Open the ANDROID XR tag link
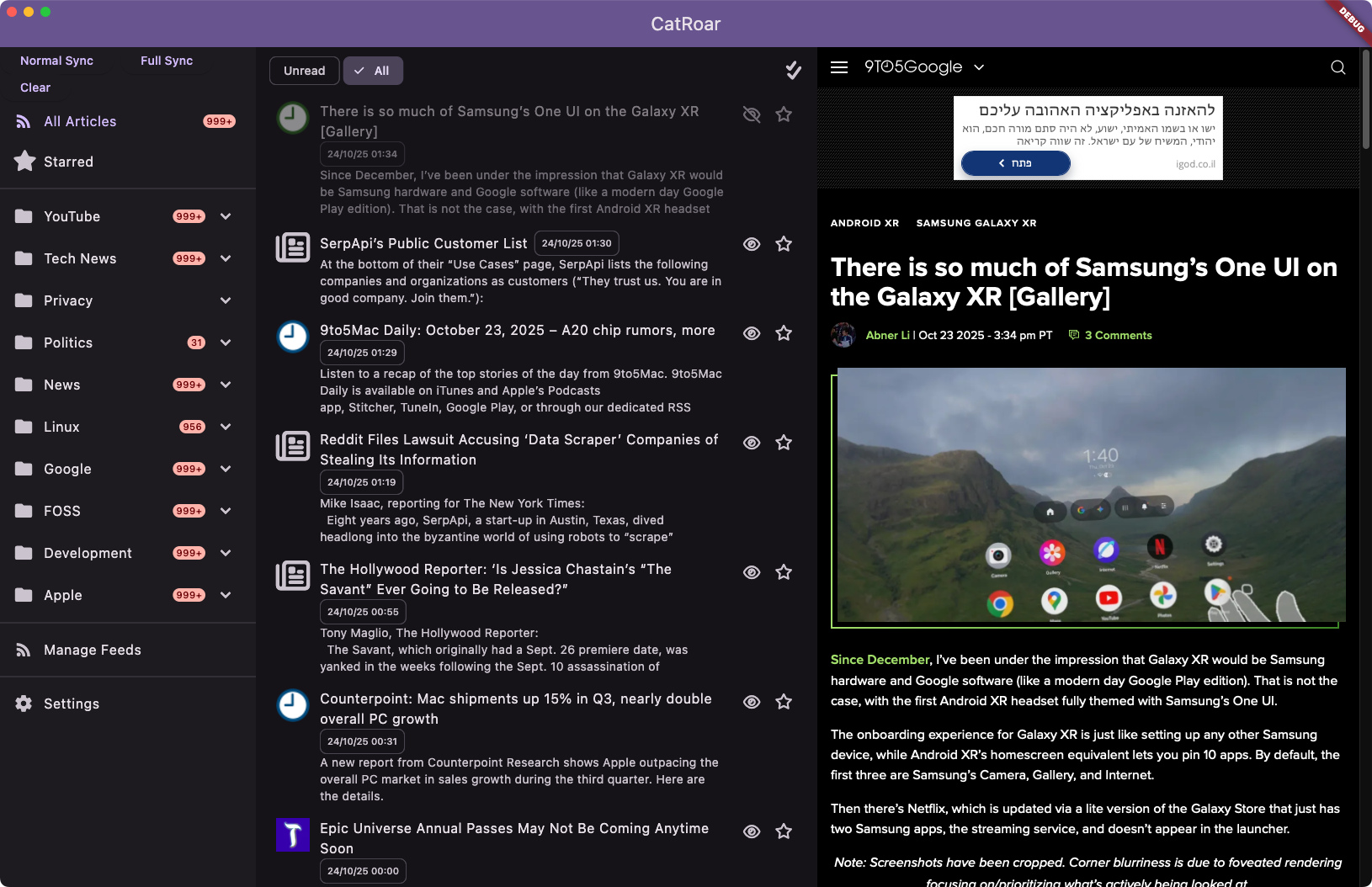Screen dimensions: 1372x887 tap(864, 223)
